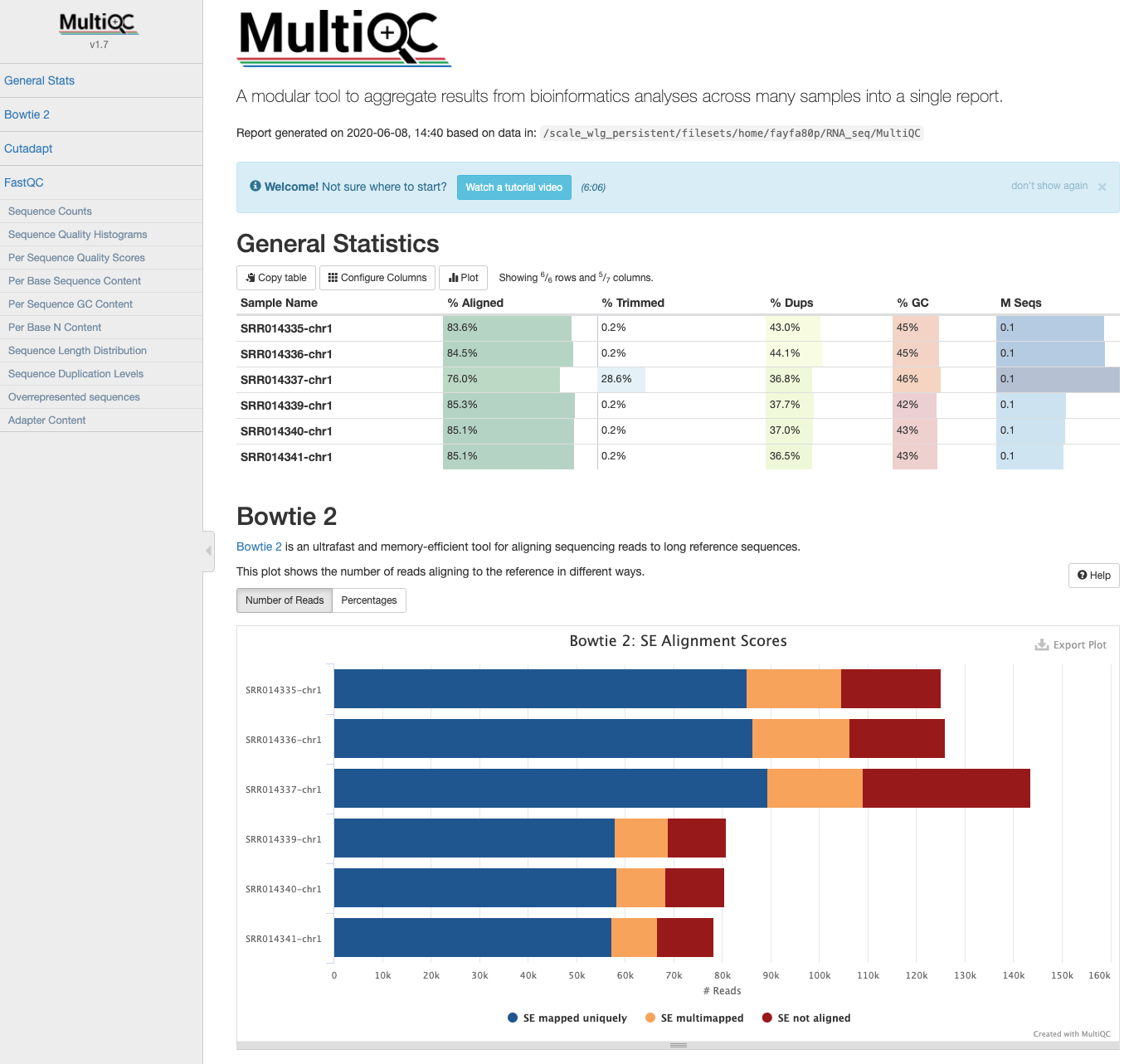Click the Export Plot download icon
Screen dimensions: 1129x1064
click(1042, 644)
